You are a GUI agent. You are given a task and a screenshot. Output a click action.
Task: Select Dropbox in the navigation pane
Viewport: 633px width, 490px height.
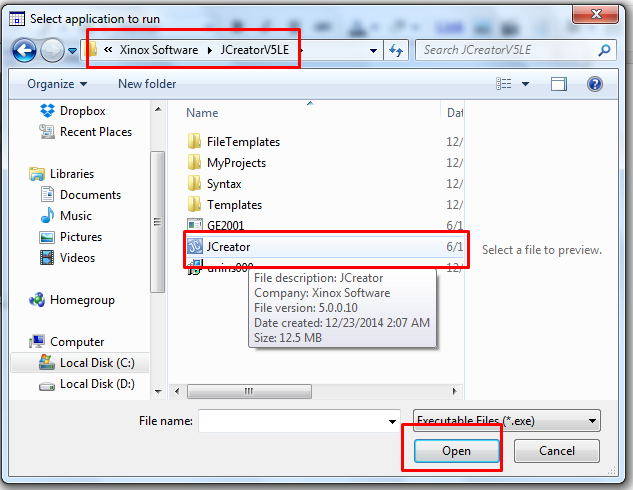(x=82, y=111)
